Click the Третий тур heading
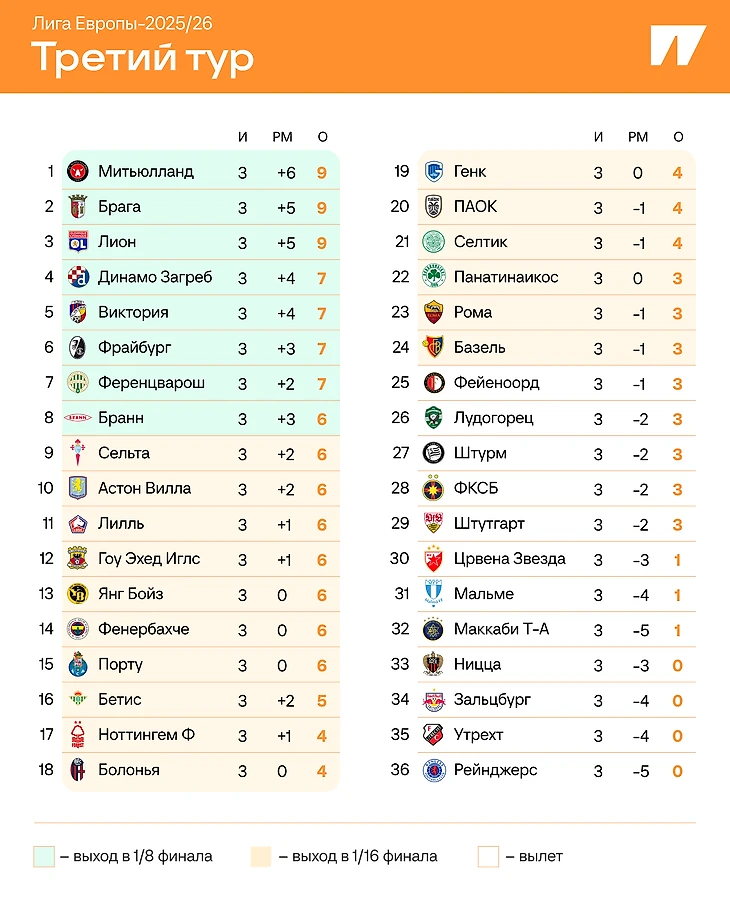This screenshot has width=730, height=900. pos(143,58)
